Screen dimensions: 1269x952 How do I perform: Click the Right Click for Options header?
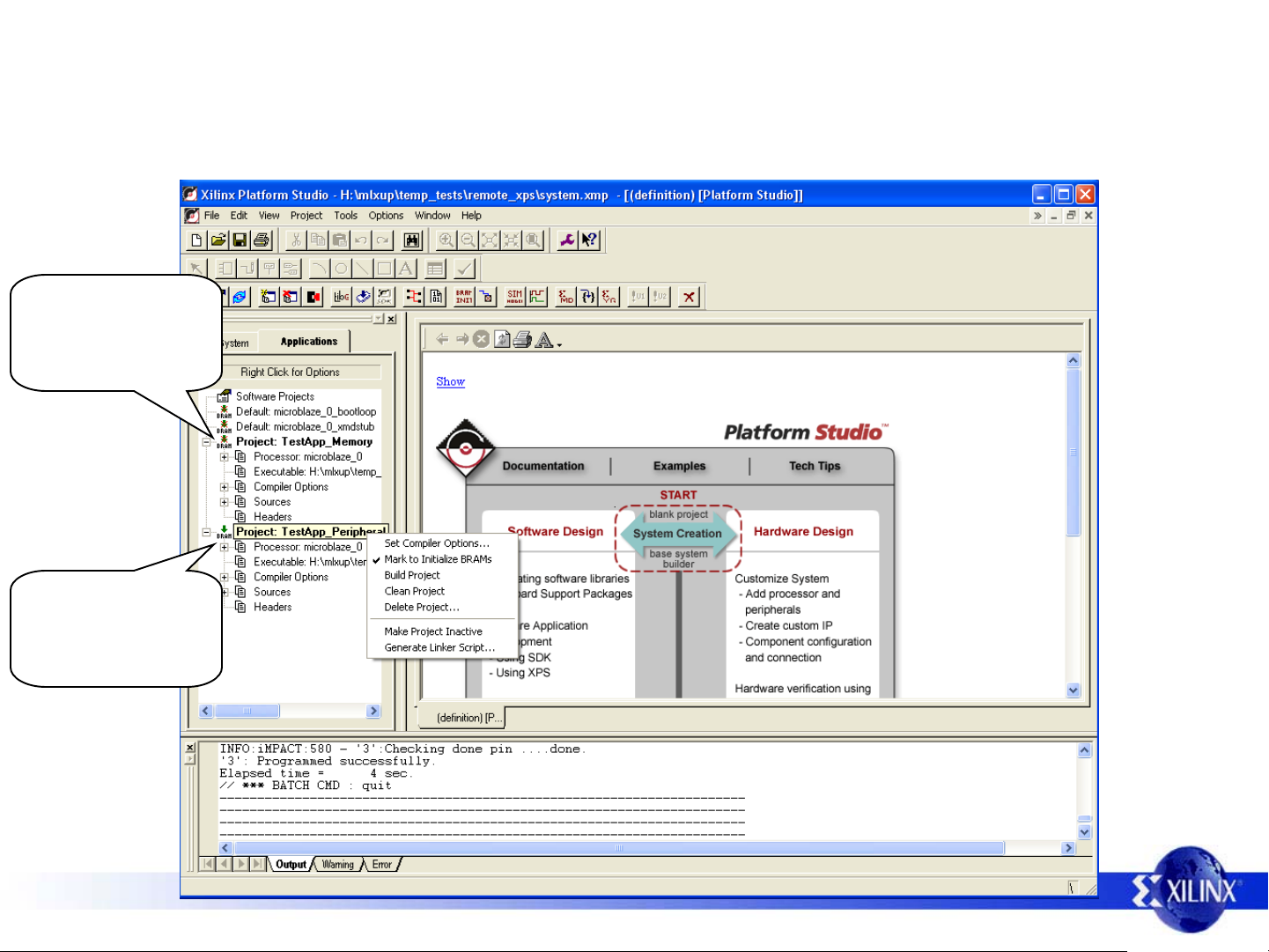[x=291, y=373]
